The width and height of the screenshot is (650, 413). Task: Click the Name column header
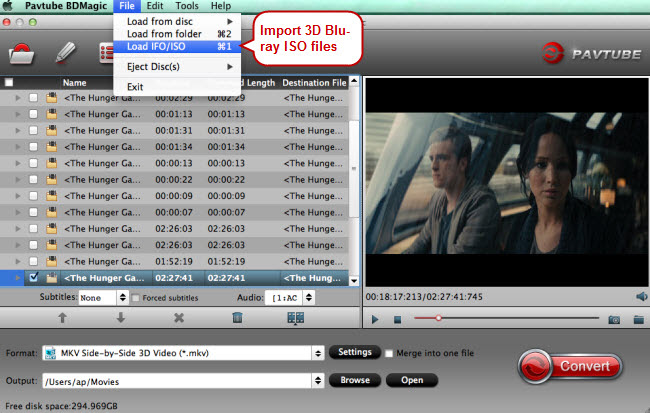[x=75, y=83]
